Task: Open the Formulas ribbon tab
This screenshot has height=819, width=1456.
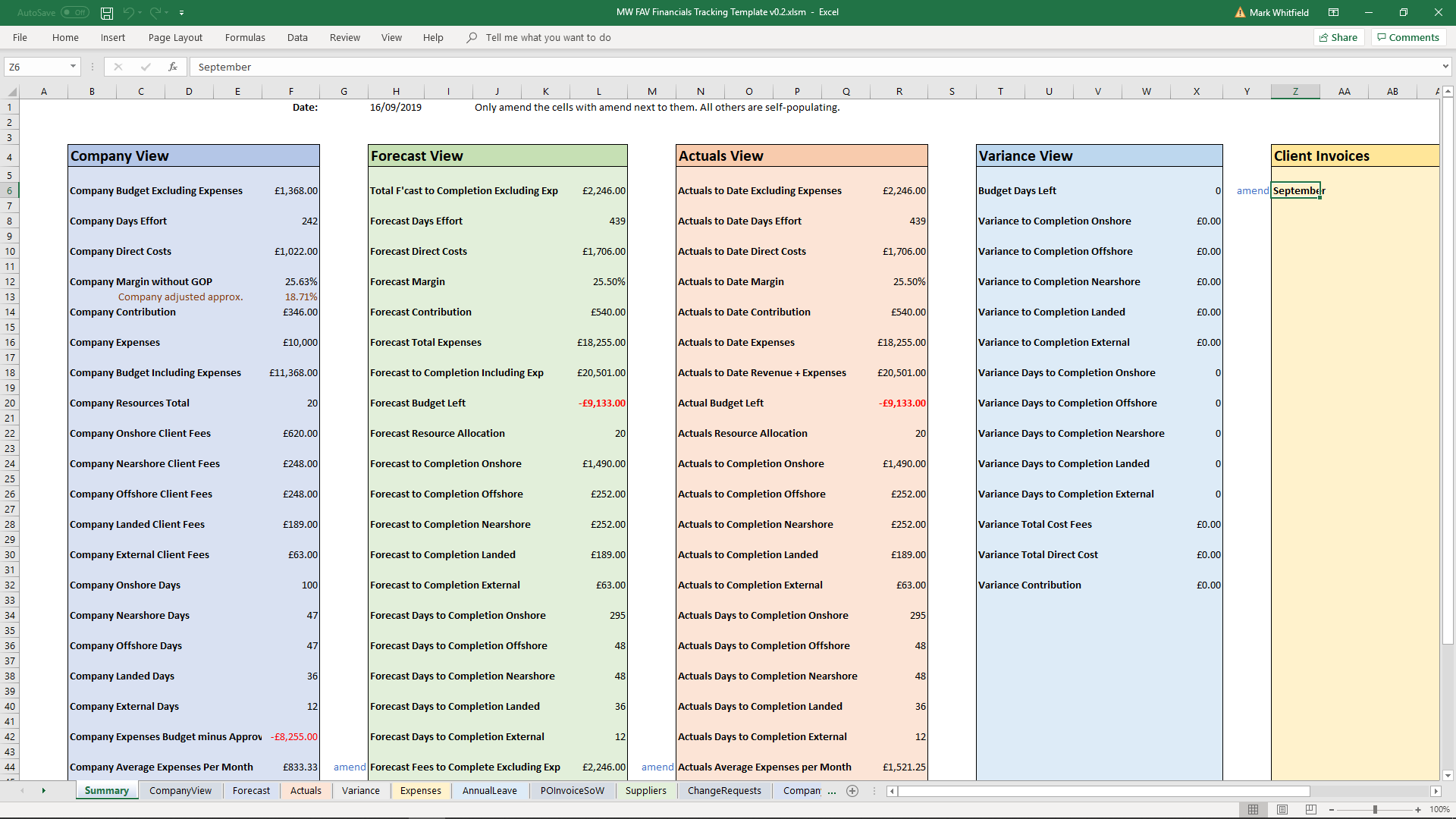Action: pos(245,37)
